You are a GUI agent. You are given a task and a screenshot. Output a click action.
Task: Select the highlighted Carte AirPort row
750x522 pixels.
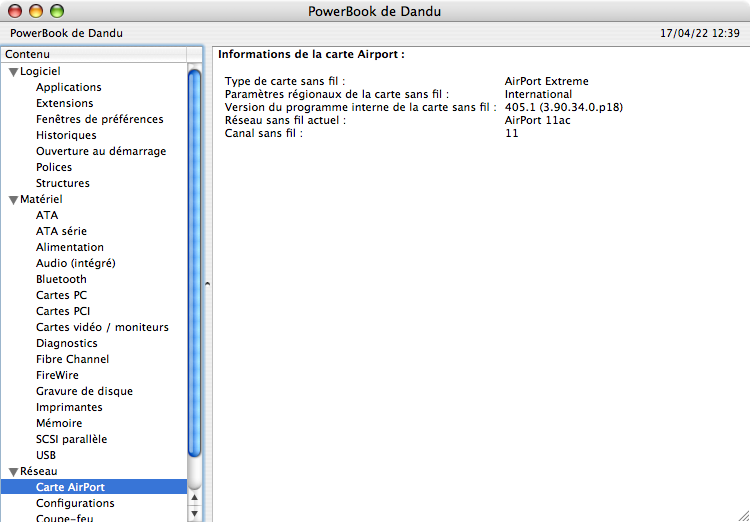point(94,487)
